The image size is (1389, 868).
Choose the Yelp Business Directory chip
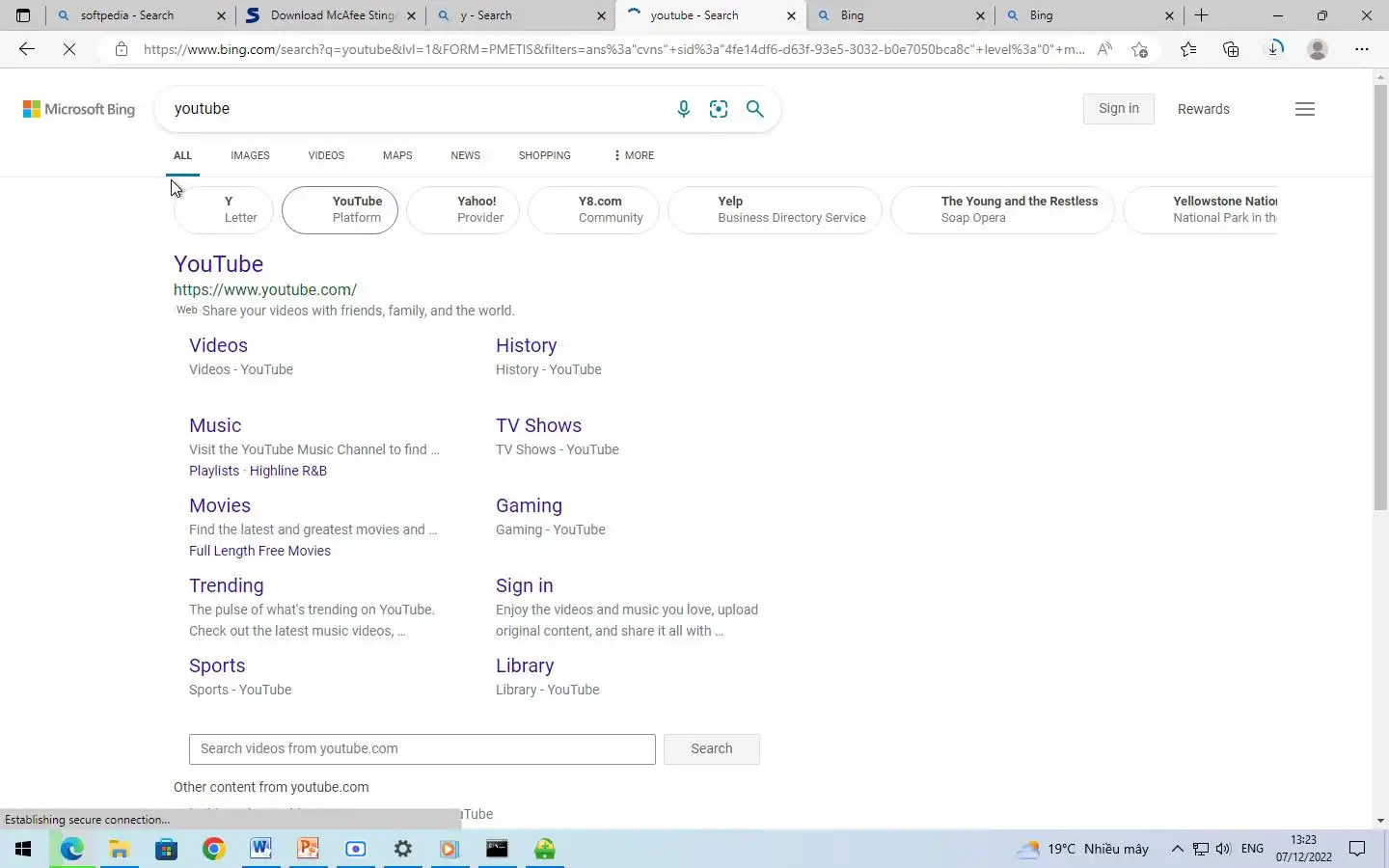[776, 209]
